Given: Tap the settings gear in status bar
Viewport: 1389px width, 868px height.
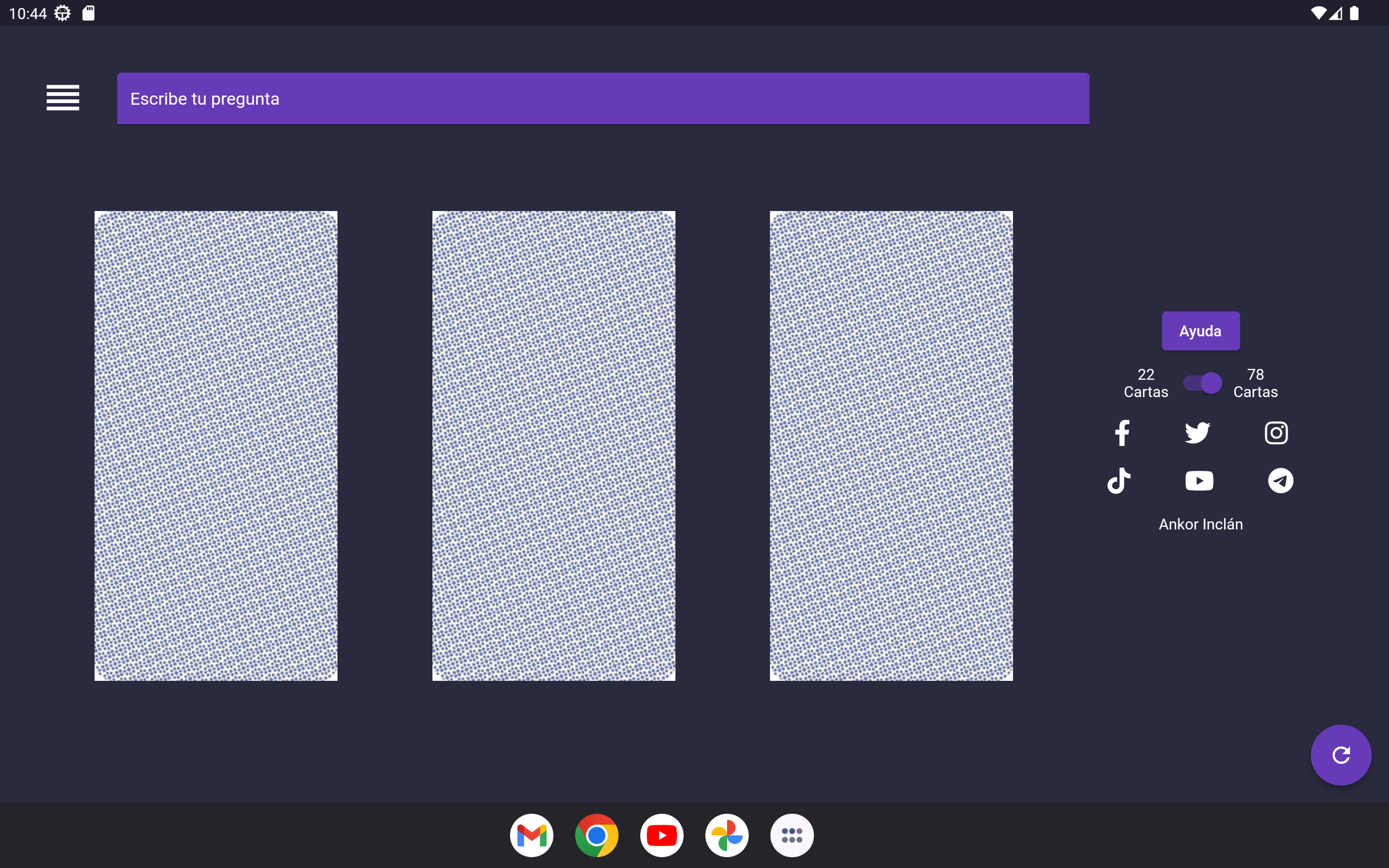Looking at the screenshot, I should coord(62,12).
